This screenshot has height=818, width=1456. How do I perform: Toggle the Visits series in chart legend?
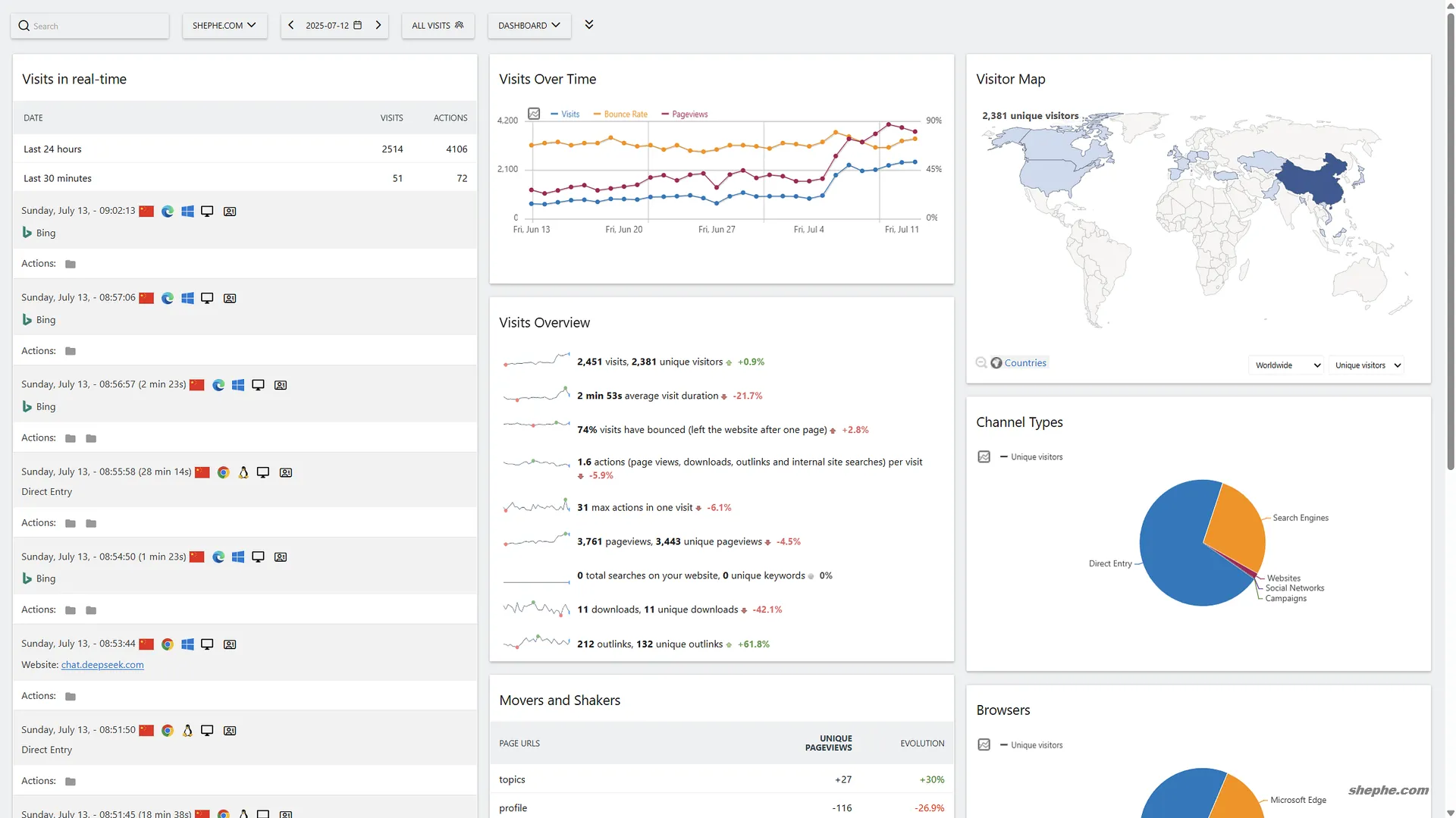(565, 114)
